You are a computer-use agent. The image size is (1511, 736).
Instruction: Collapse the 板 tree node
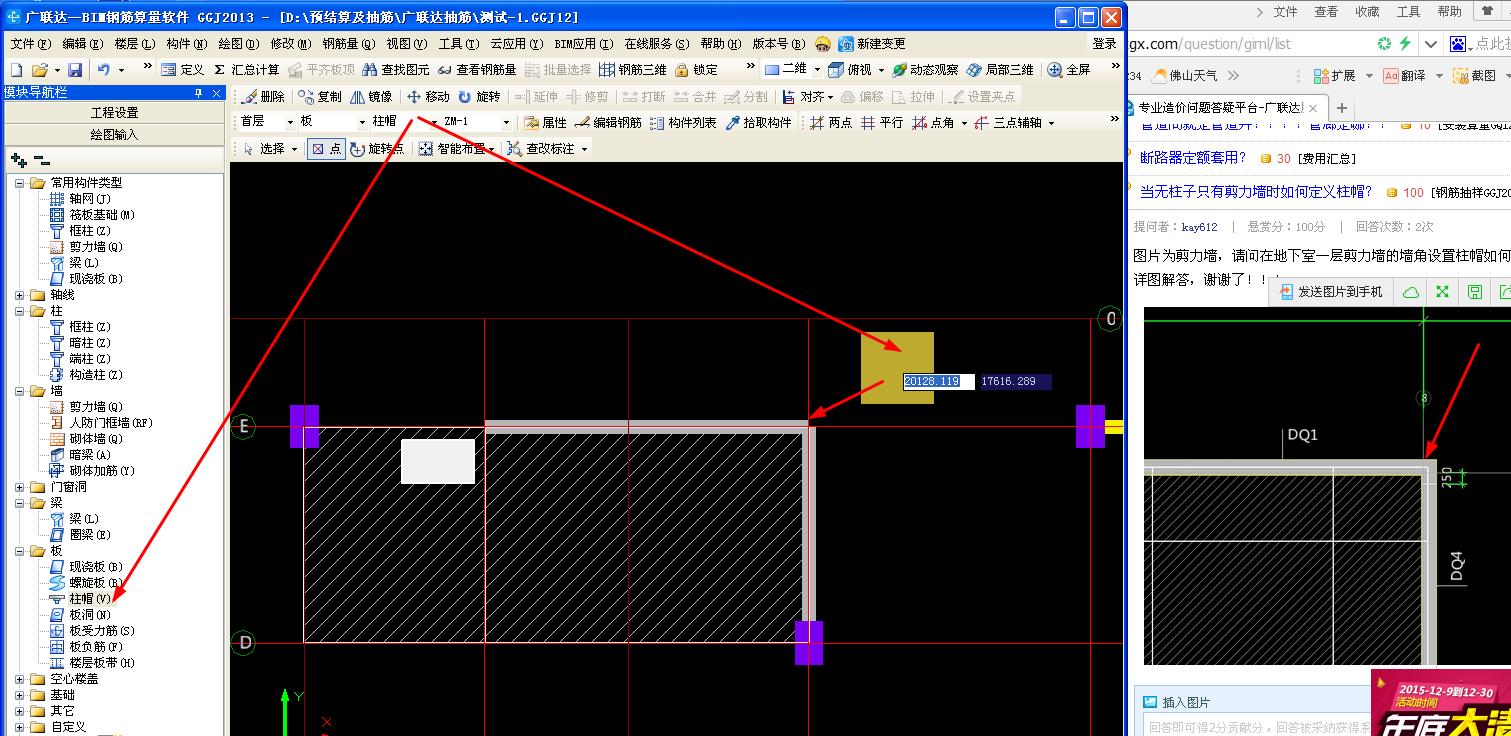tap(20, 551)
